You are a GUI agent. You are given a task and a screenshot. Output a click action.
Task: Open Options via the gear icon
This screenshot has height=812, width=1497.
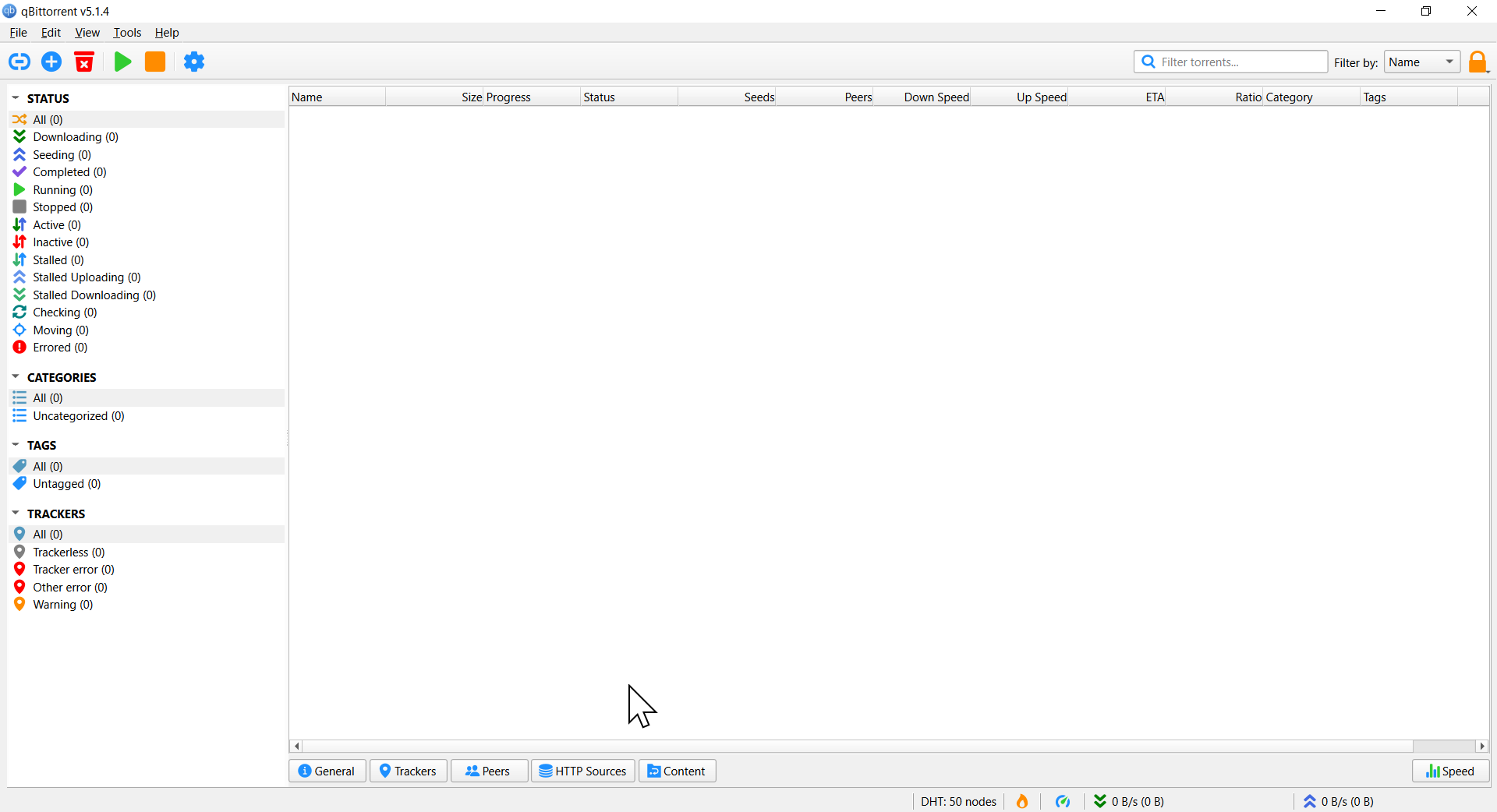click(194, 62)
